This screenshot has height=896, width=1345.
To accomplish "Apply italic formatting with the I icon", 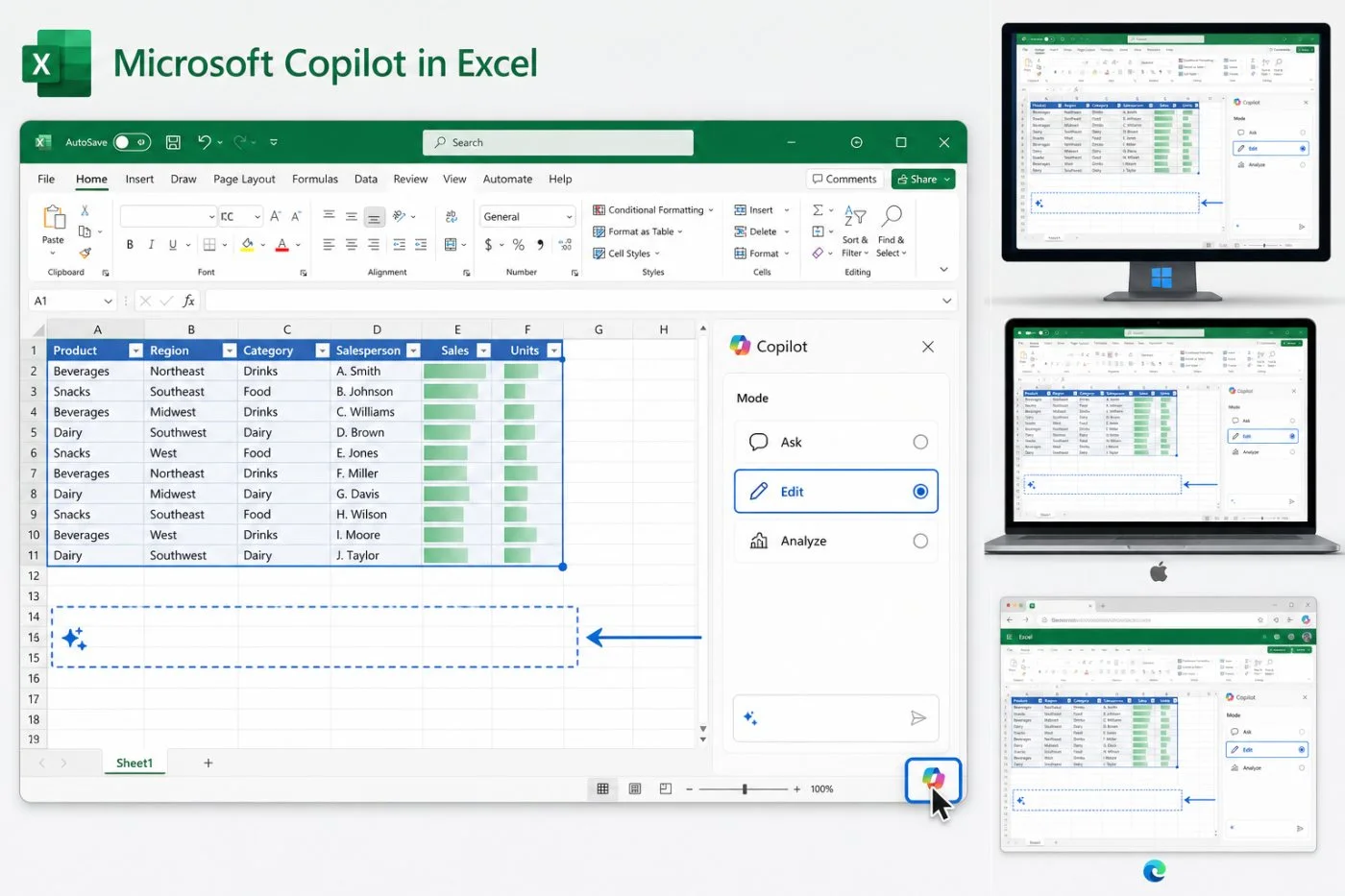I will click(151, 245).
